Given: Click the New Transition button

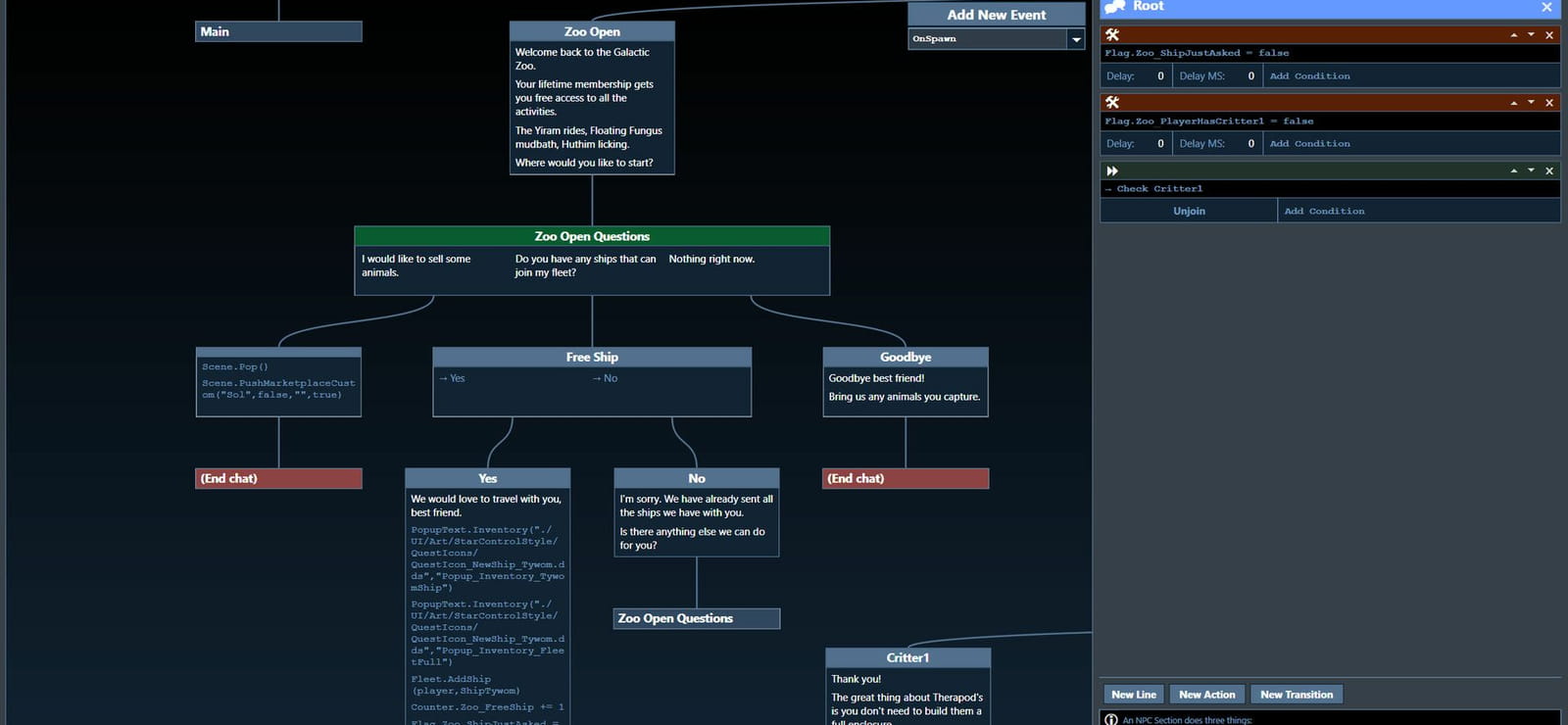Looking at the screenshot, I should 1297,695.
